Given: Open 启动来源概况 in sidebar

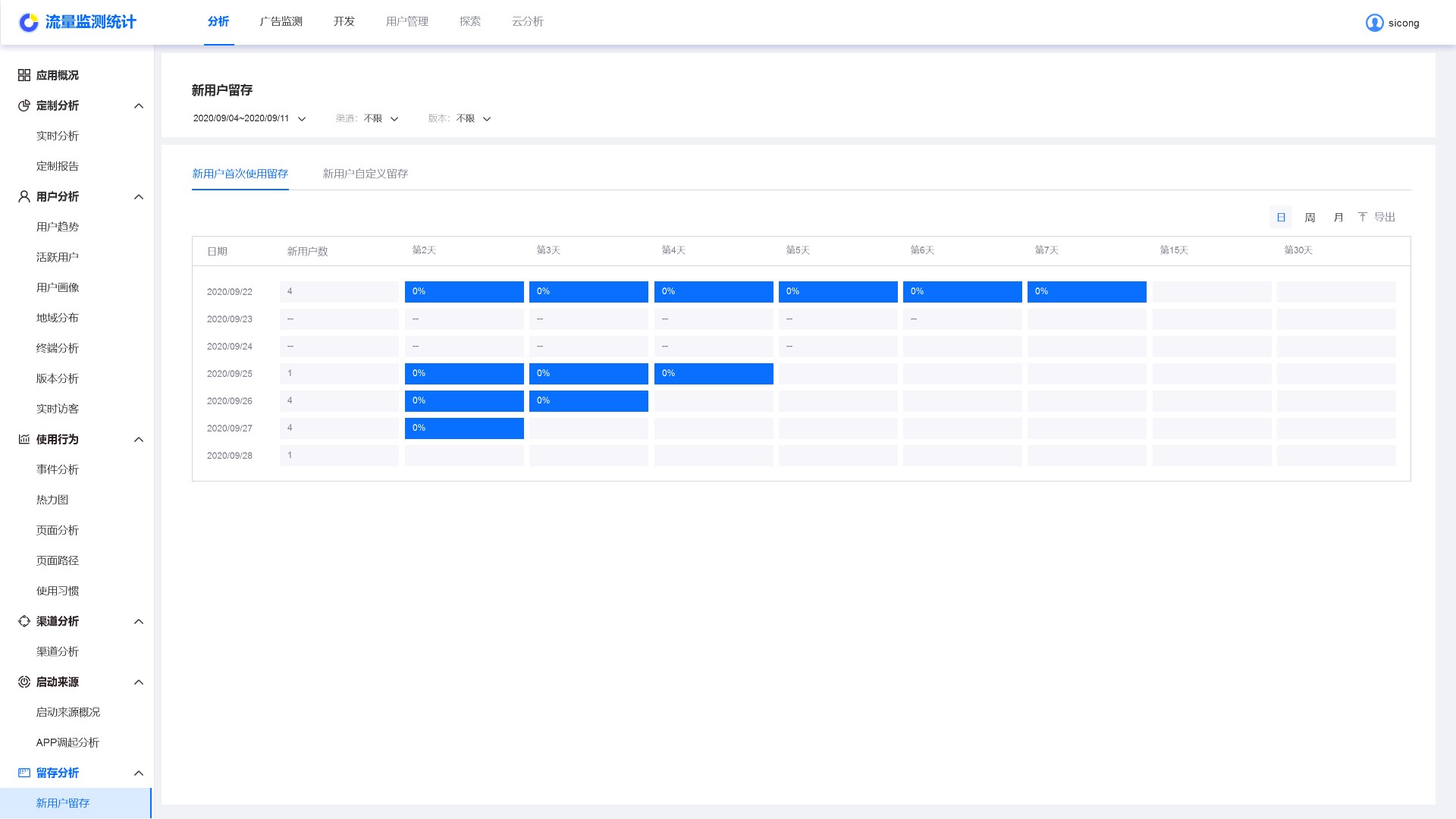Looking at the screenshot, I should coord(68,712).
